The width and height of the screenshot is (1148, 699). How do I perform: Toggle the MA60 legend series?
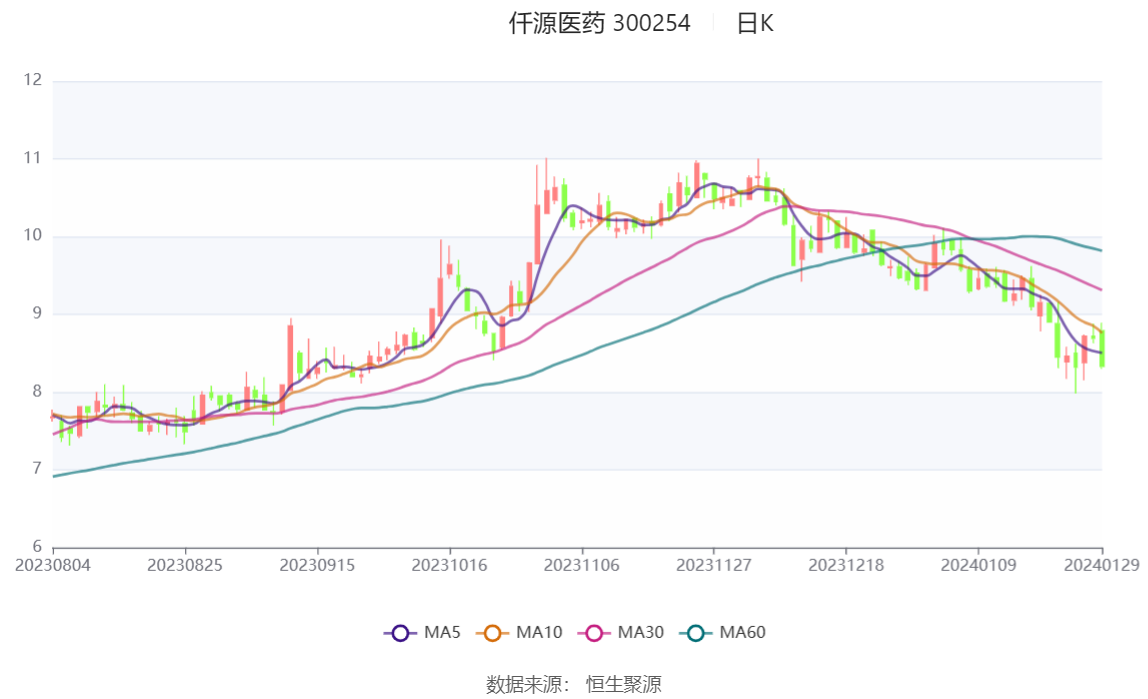[x=723, y=632]
